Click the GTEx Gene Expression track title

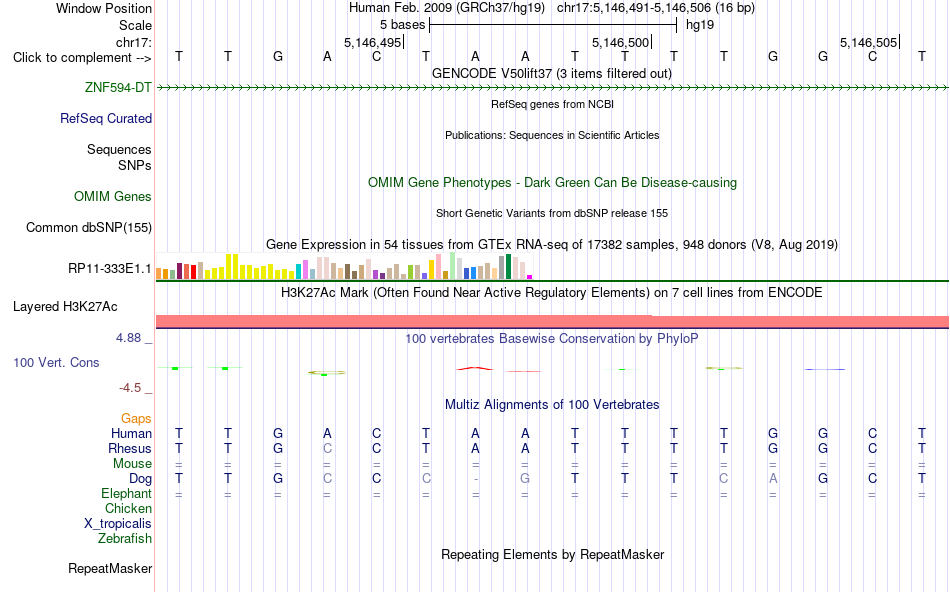coord(552,245)
